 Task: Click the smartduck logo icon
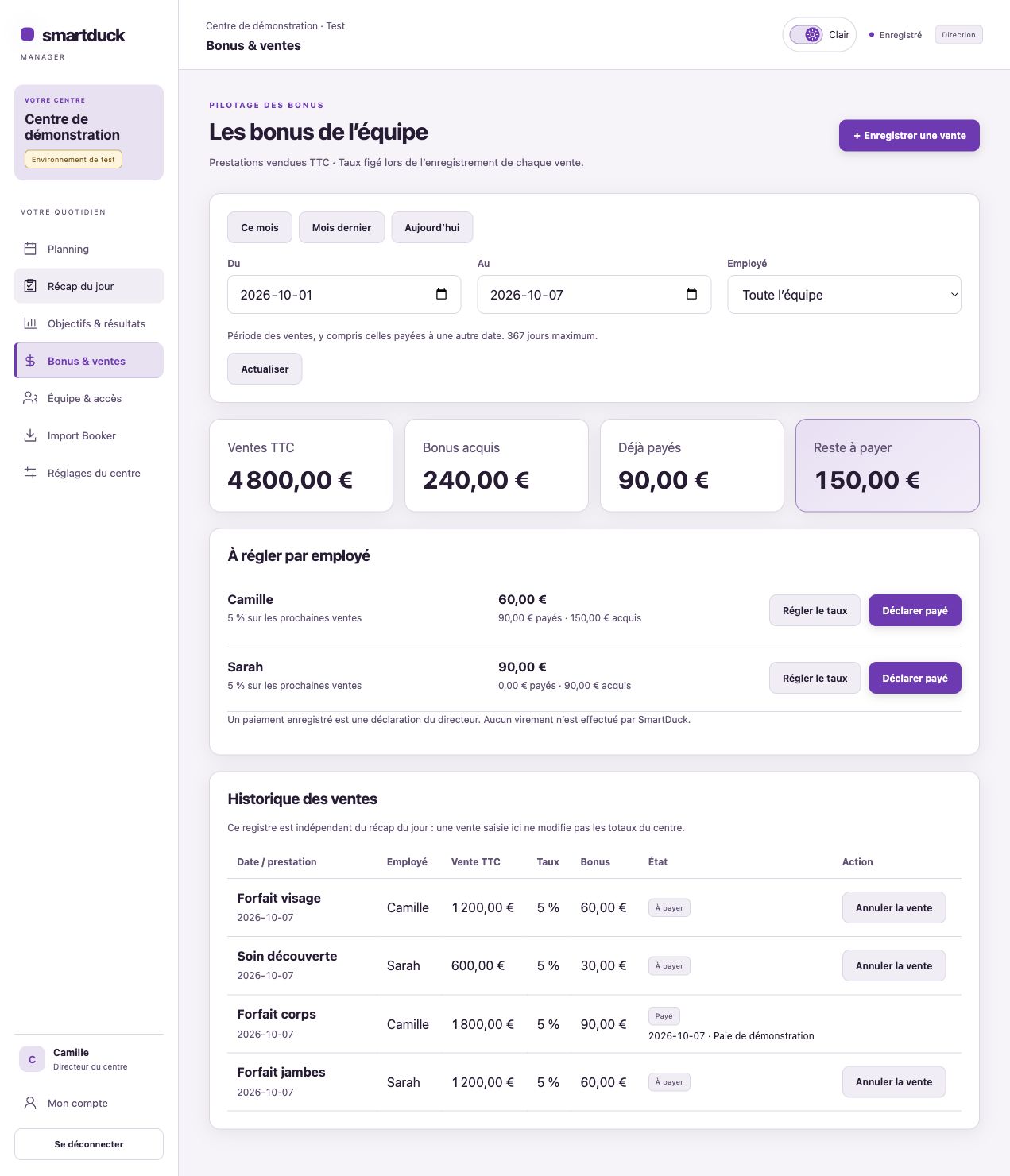27,34
